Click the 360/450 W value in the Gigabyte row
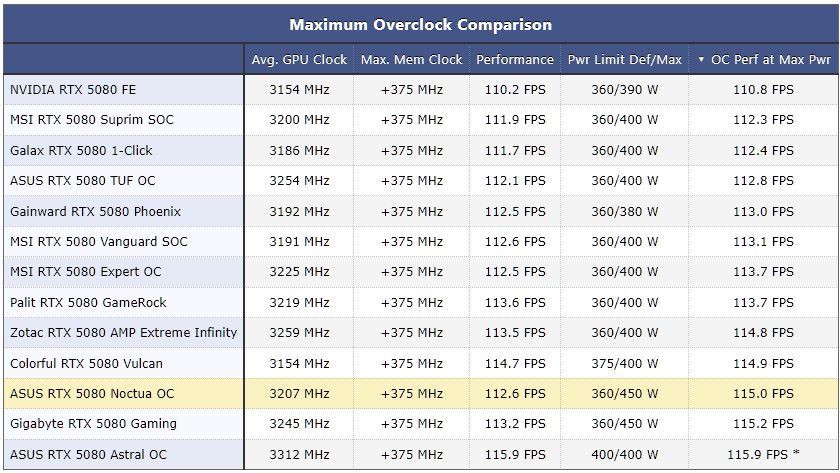The height and width of the screenshot is (473, 840). 625,424
